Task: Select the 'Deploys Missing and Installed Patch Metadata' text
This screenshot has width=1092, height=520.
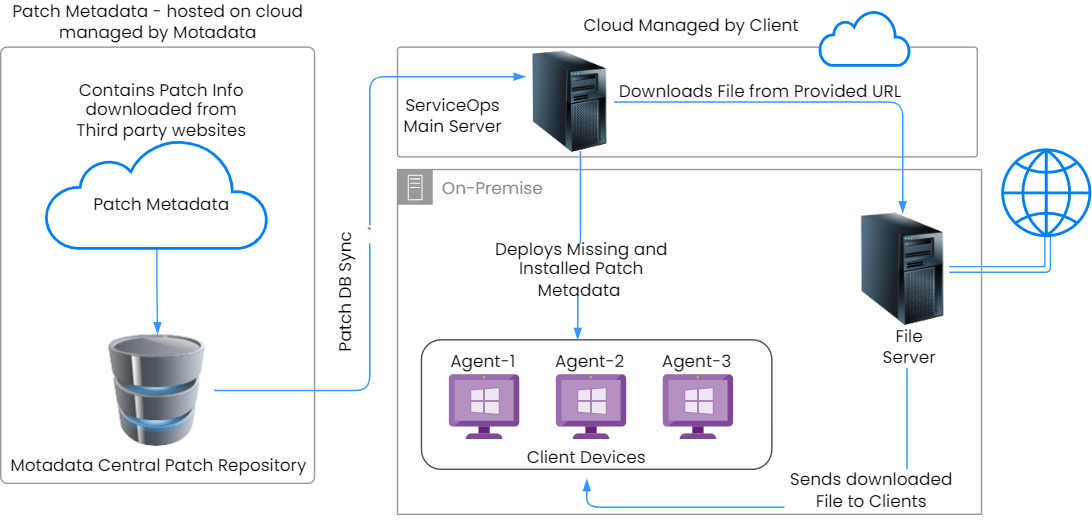Action: (x=580, y=269)
